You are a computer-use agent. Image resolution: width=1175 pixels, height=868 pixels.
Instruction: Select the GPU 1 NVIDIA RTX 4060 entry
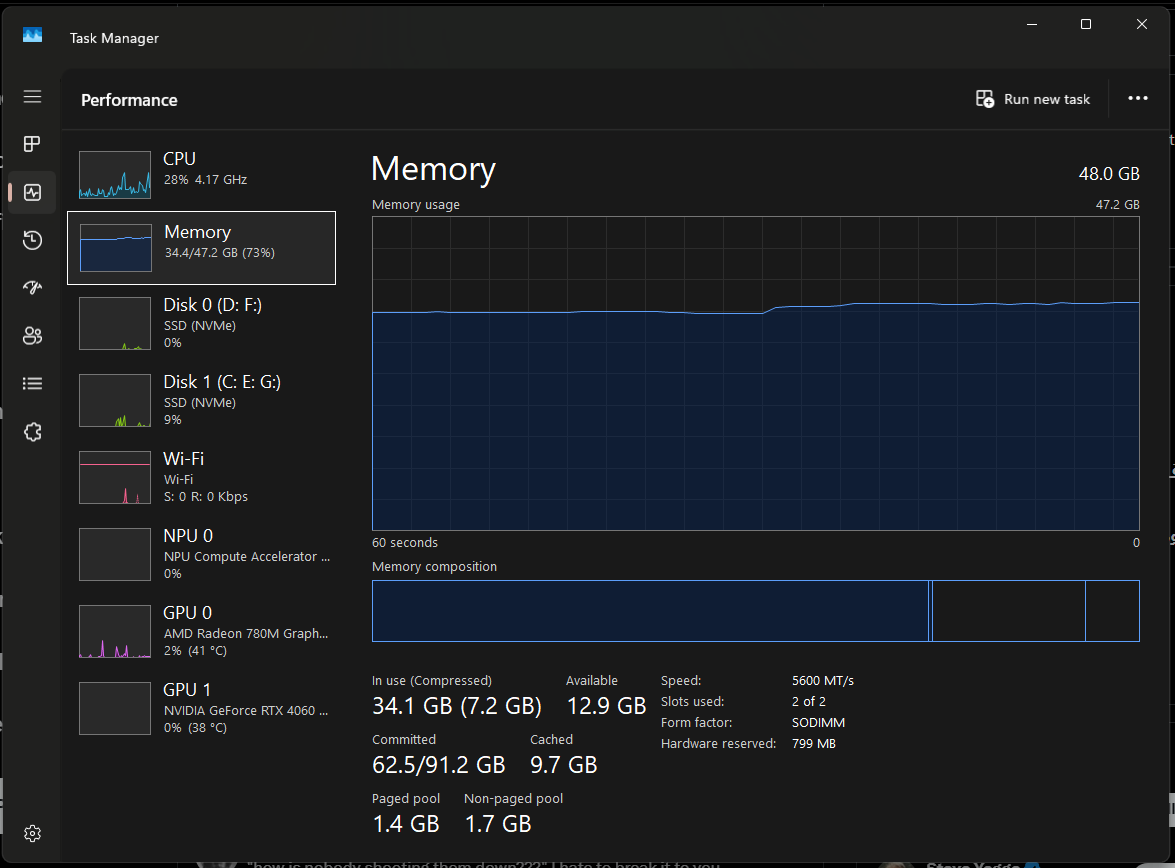pyautogui.click(x=200, y=707)
